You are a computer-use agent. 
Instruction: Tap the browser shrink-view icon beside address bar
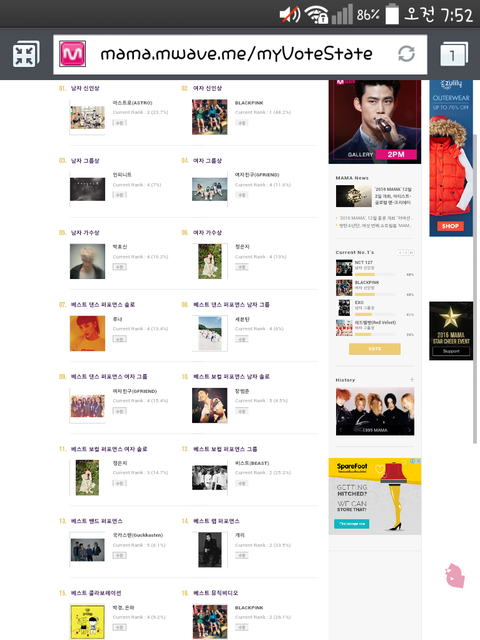tap(26, 54)
